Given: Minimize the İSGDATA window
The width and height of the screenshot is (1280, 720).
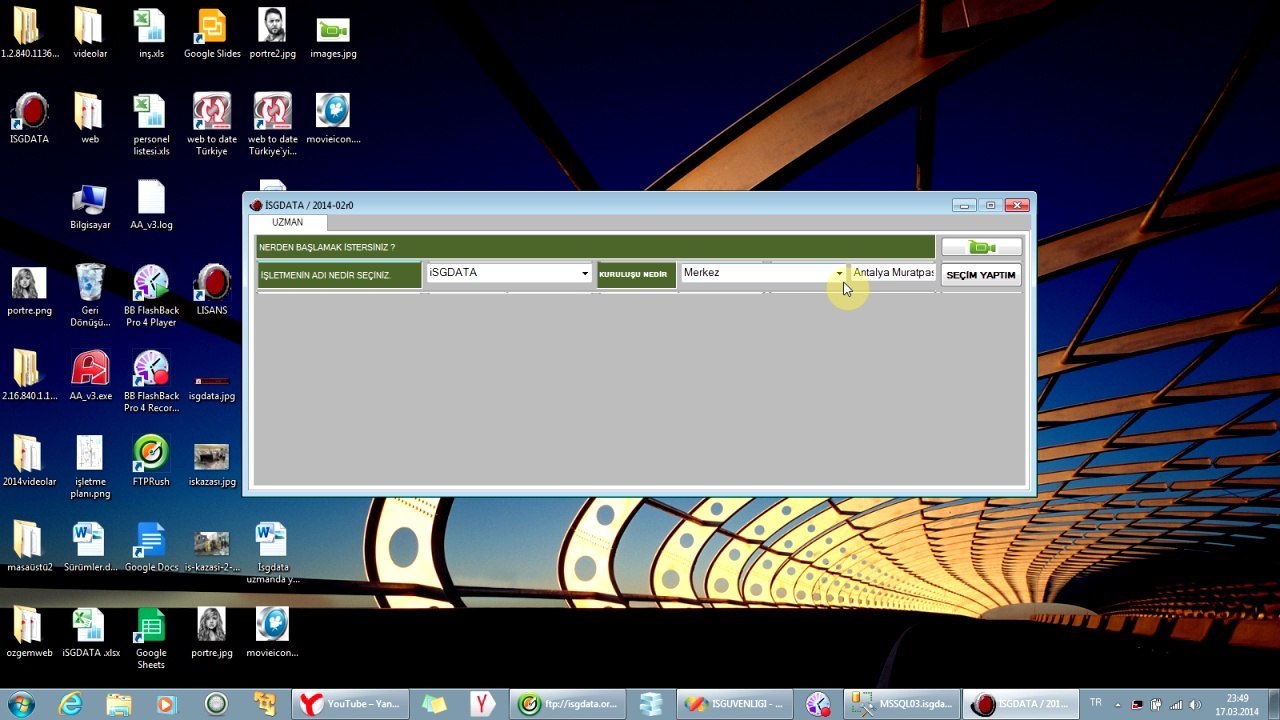Looking at the screenshot, I should click(964, 205).
